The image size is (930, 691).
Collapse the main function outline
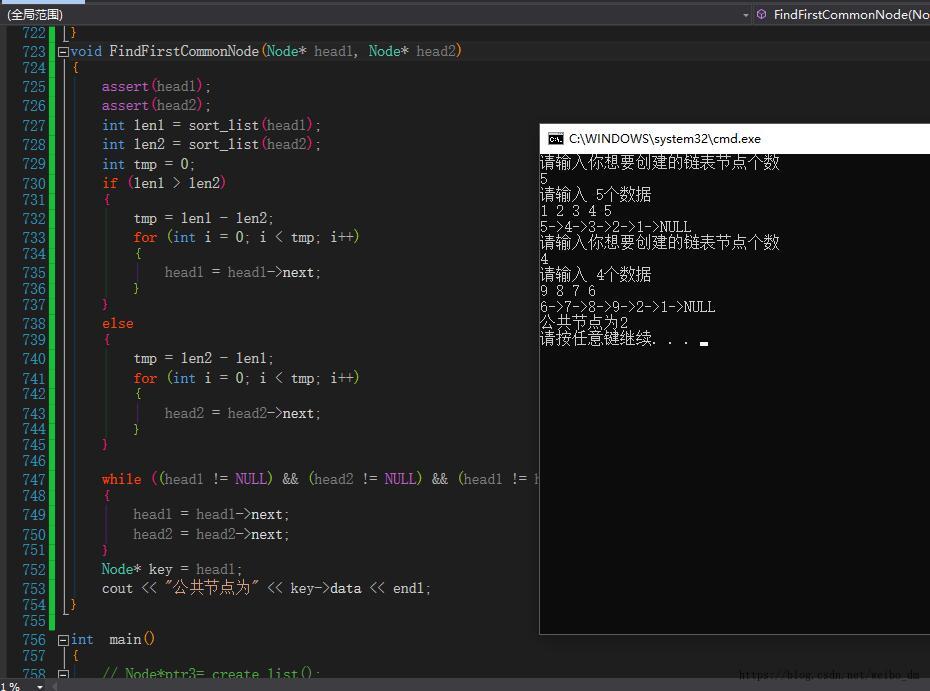(x=63, y=640)
